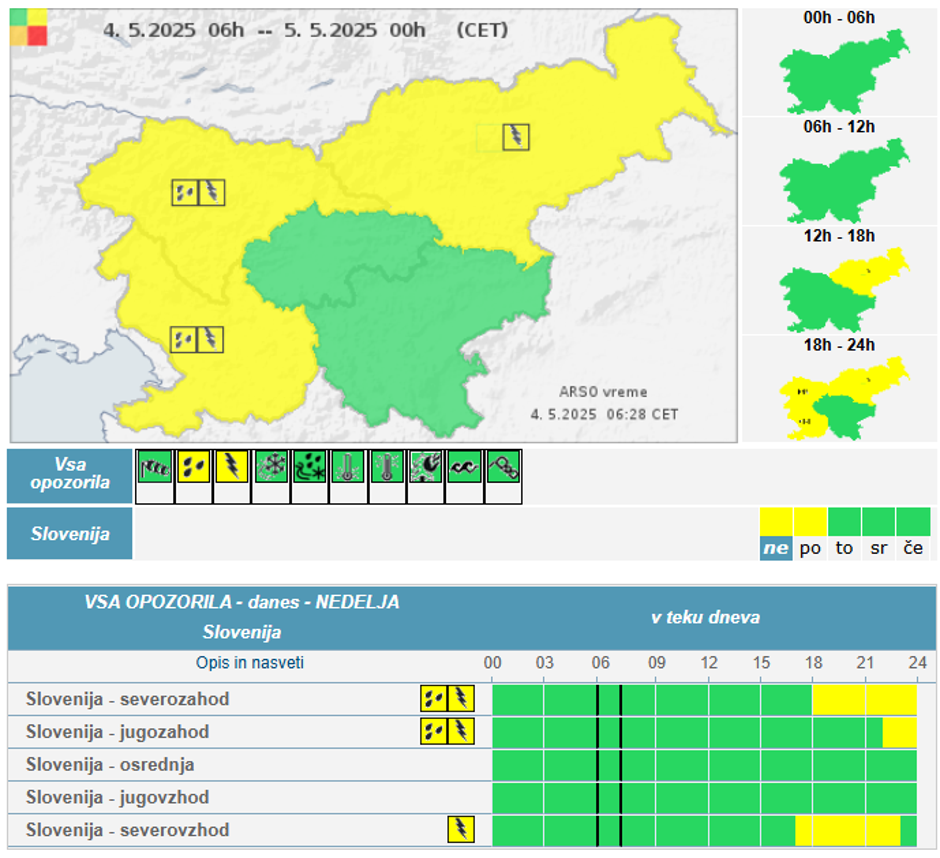Viewport: 940px width, 858px height.
Task: Switch to the 'to' day tab
Action: (845, 548)
